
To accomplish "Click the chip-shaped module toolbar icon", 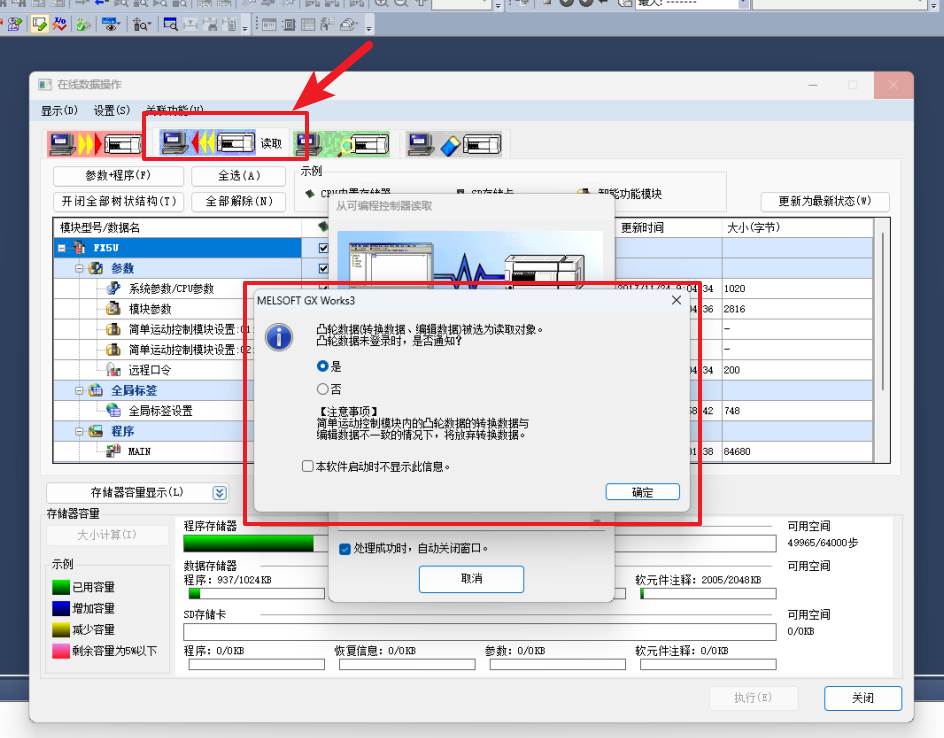I will (288, 25).
